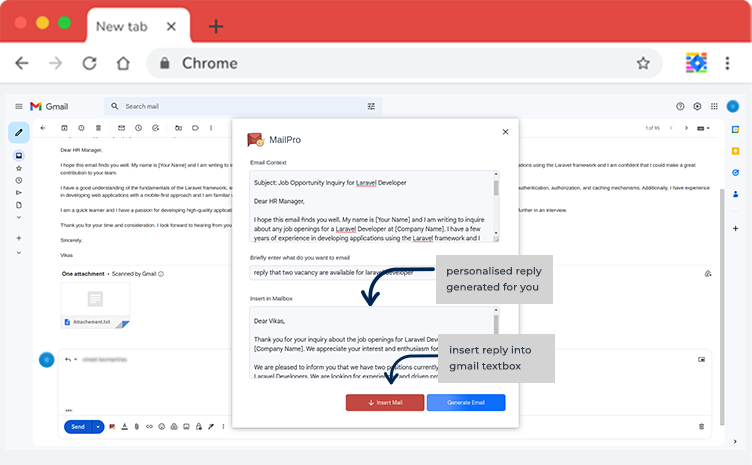Go back using the email back arrow
The image size is (752, 465).
coord(42,128)
